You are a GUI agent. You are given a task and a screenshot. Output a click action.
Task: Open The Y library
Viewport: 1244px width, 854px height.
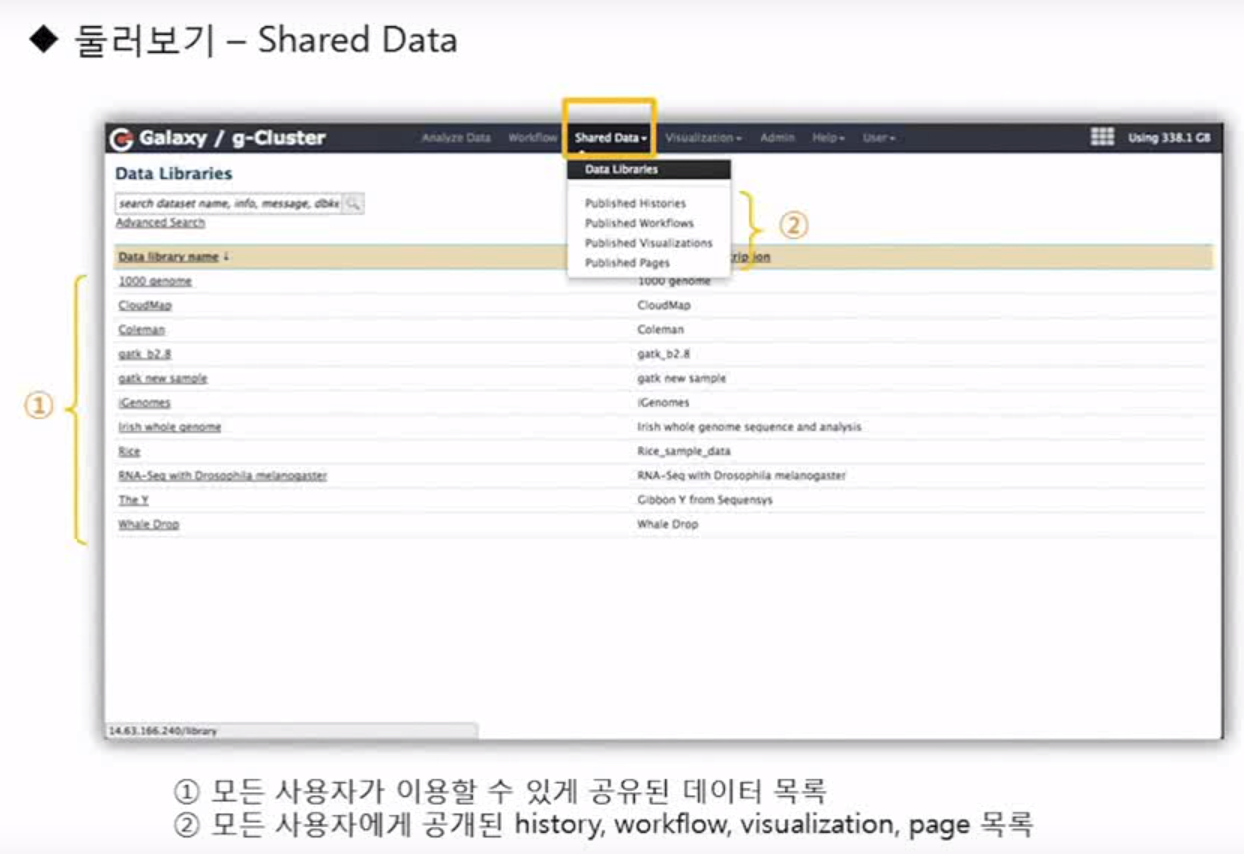click(133, 500)
